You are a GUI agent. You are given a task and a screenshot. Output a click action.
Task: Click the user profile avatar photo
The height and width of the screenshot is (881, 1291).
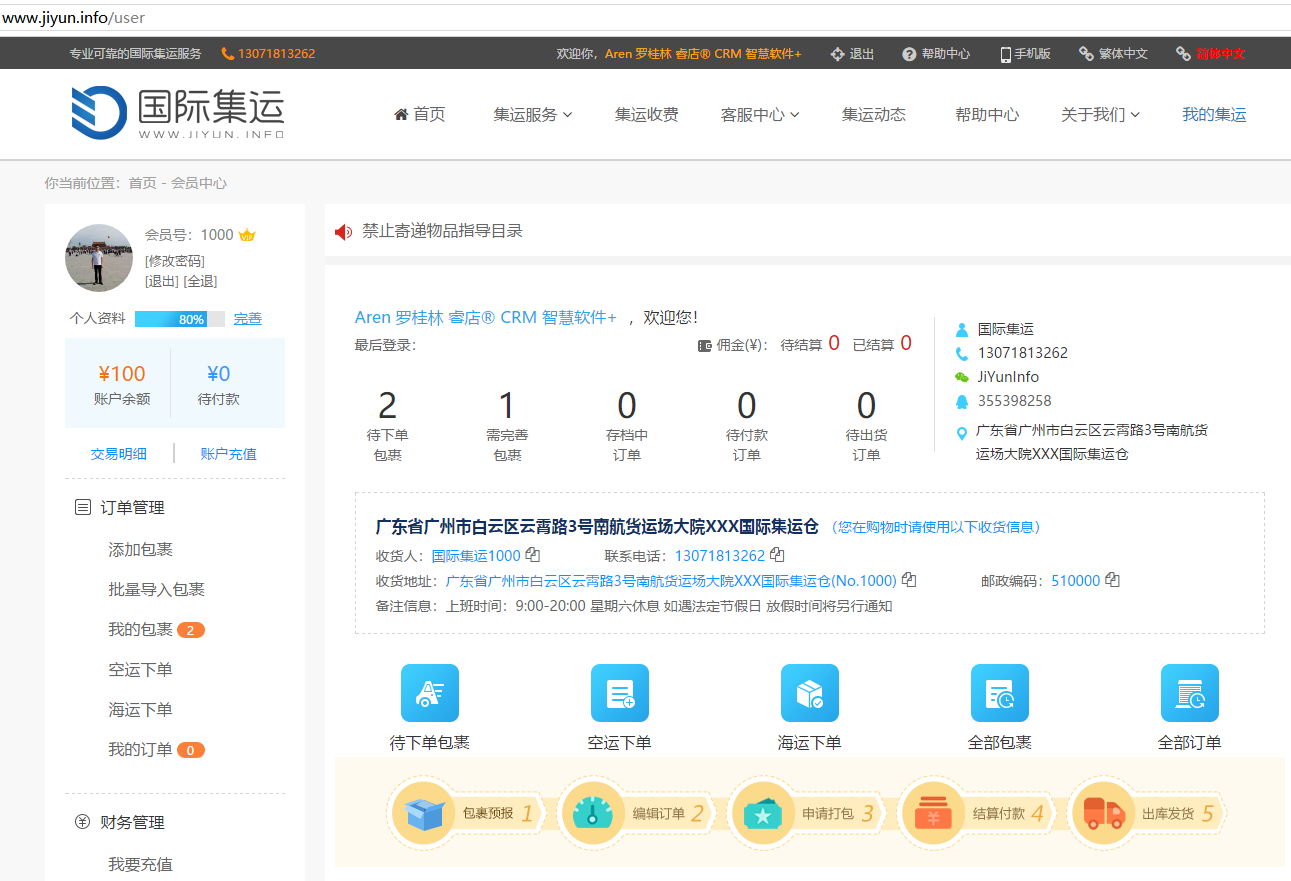99,258
